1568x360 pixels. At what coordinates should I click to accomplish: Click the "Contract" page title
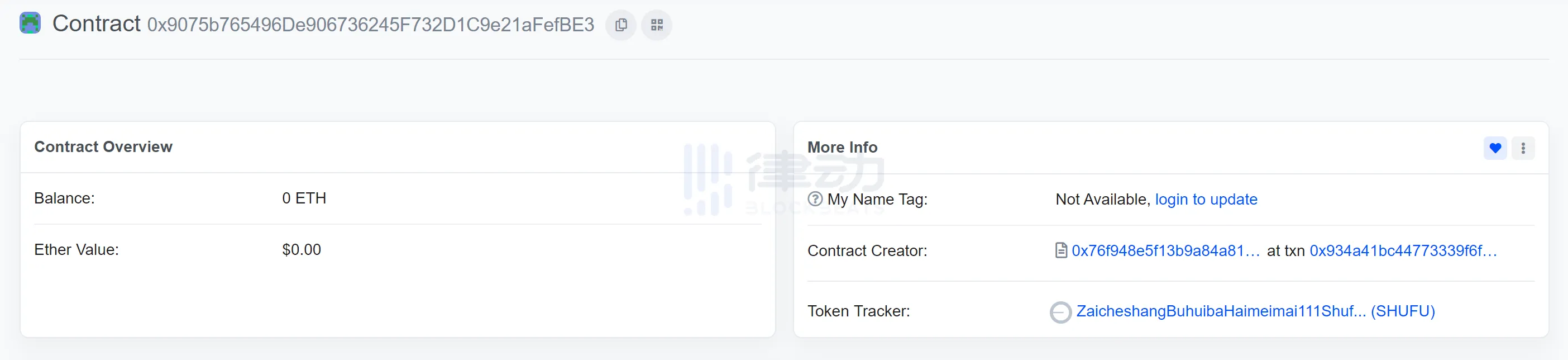coord(96,23)
